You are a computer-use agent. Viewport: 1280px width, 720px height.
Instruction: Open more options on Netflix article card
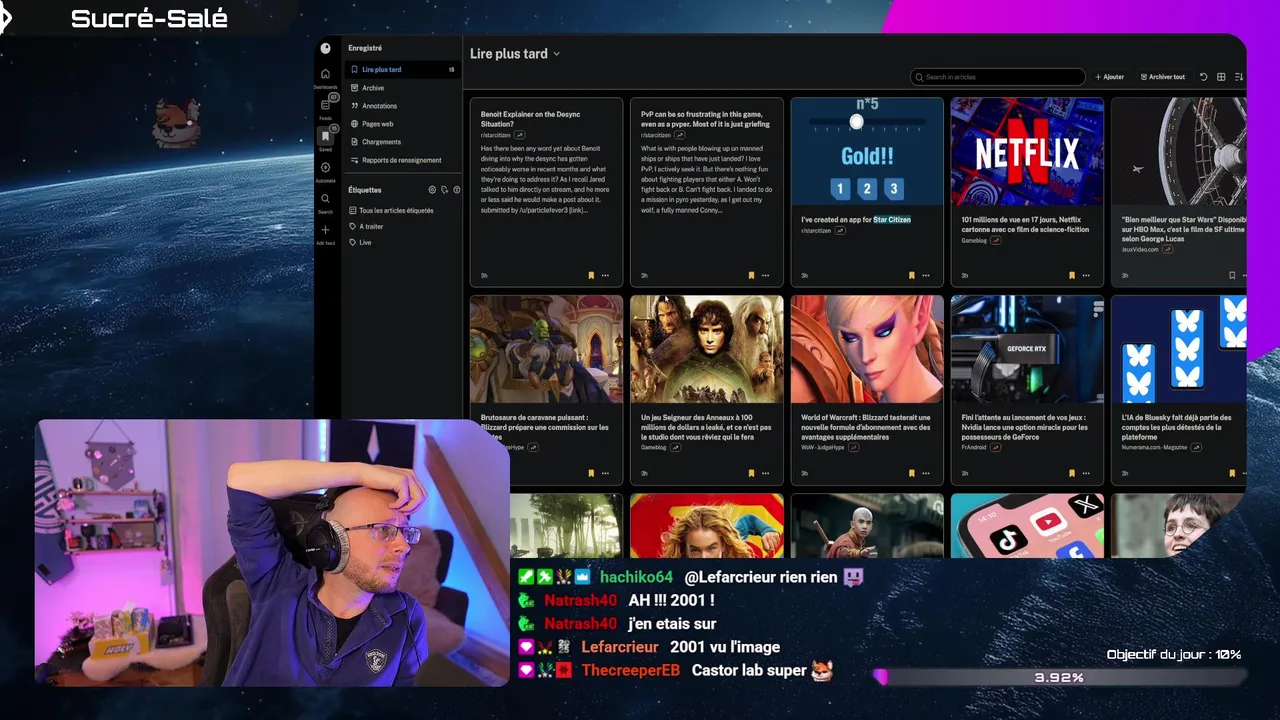pyautogui.click(x=1085, y=275)
